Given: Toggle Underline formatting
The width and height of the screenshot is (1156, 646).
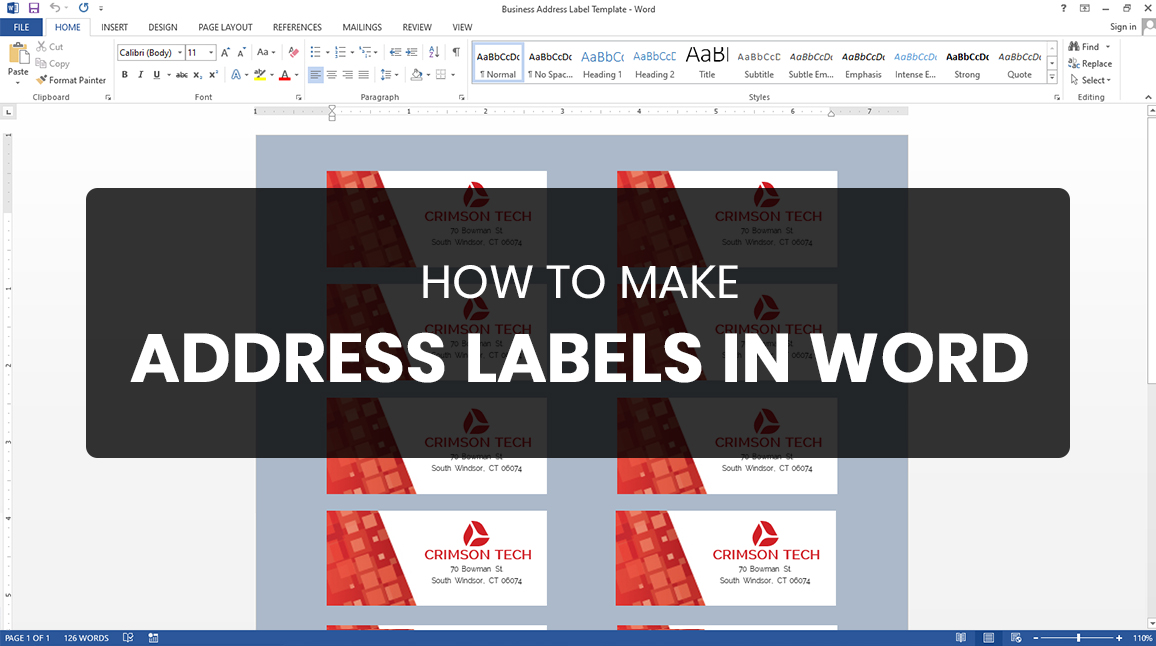Looking at the screenshot, I should [x=156, y=74].
